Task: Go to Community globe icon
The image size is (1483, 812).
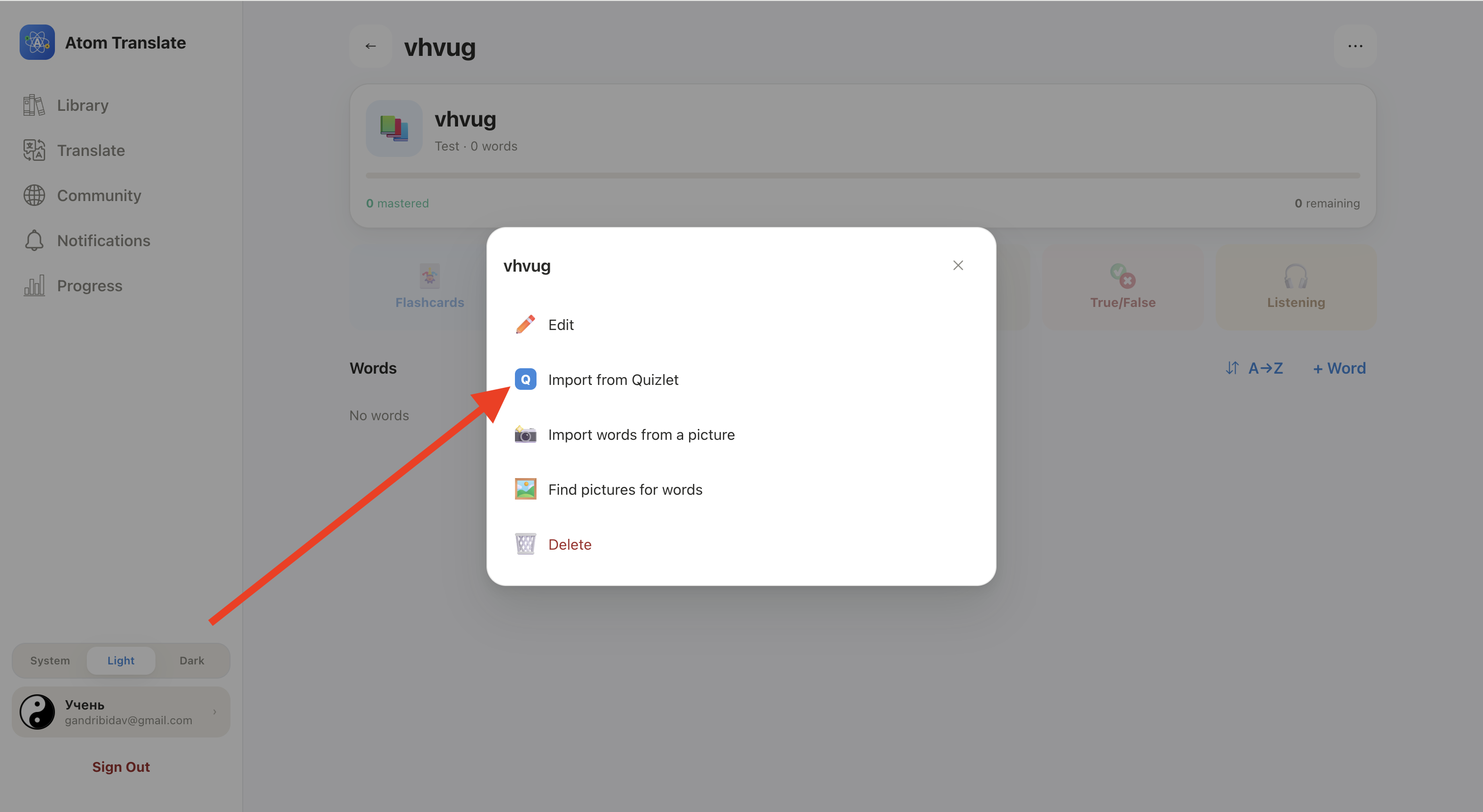Action: [34, 196]
